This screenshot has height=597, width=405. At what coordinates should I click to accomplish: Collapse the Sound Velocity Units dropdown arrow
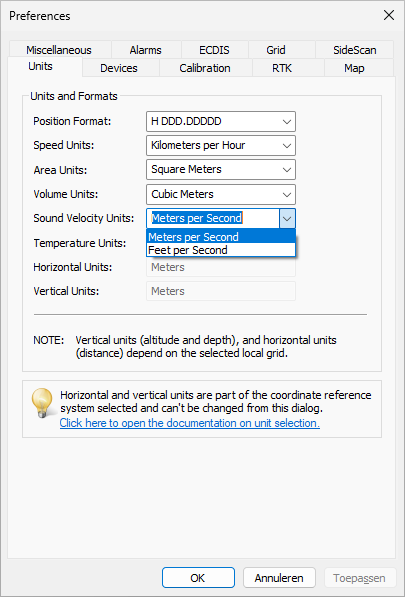pyautogui.click(x=287, y=218)
